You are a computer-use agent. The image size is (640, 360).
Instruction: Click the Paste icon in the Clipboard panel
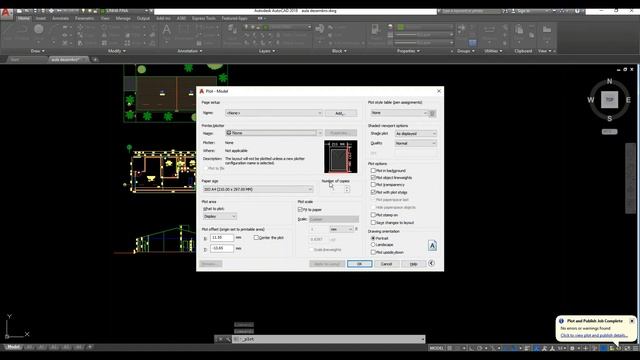[519, 29]
